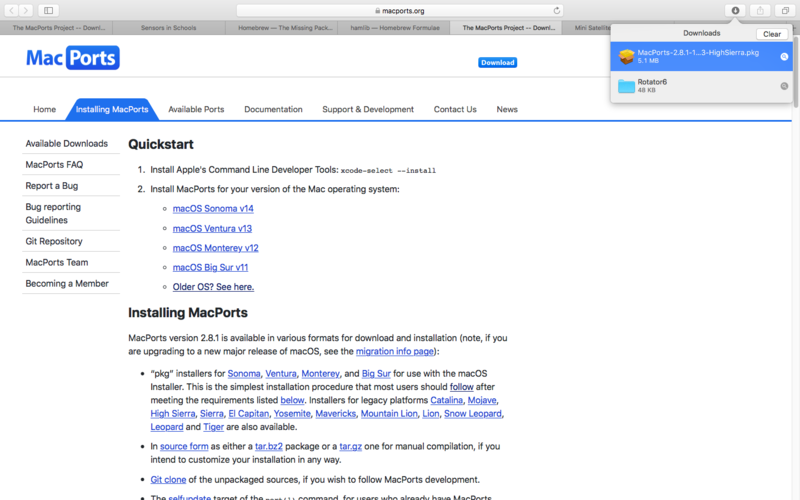Show all tabs overview button
This screenshot has height=500, width=800.
(785, 10)
